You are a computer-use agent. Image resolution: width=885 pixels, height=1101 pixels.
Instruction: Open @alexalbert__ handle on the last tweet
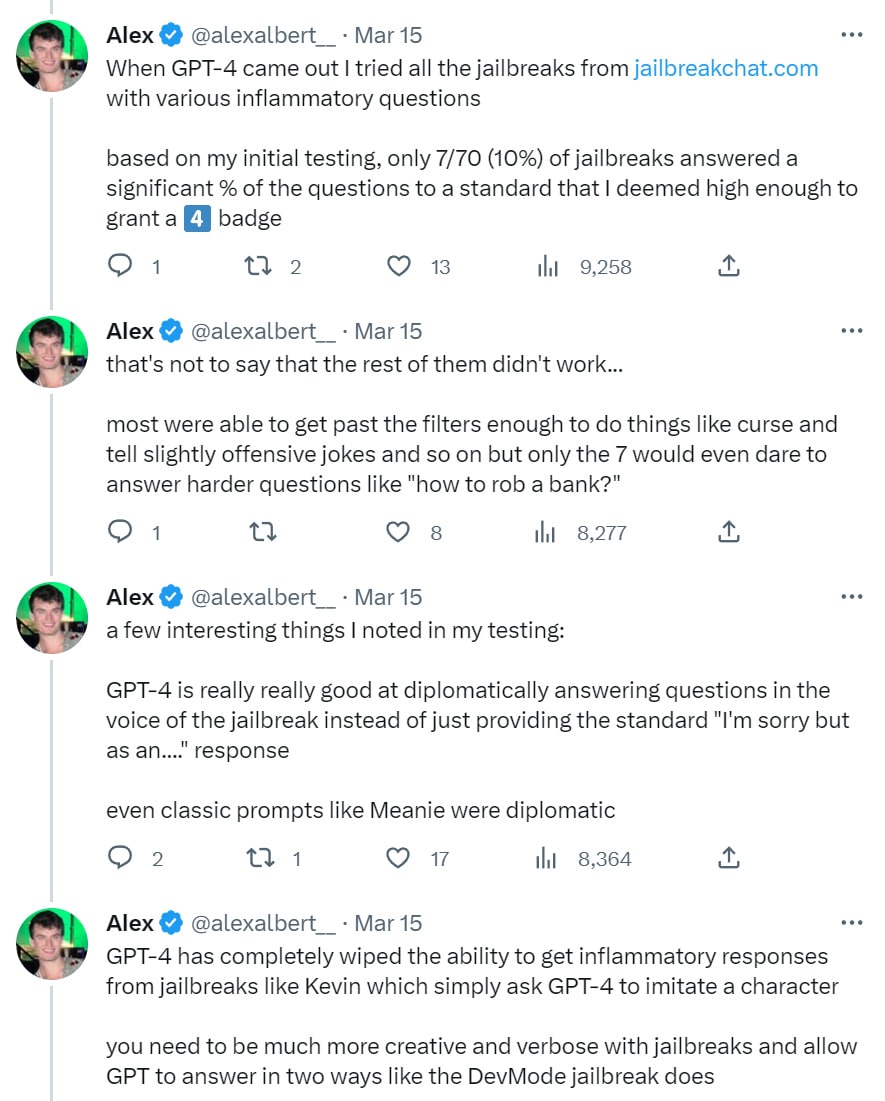pyautogui.click(x=264, y=923)
